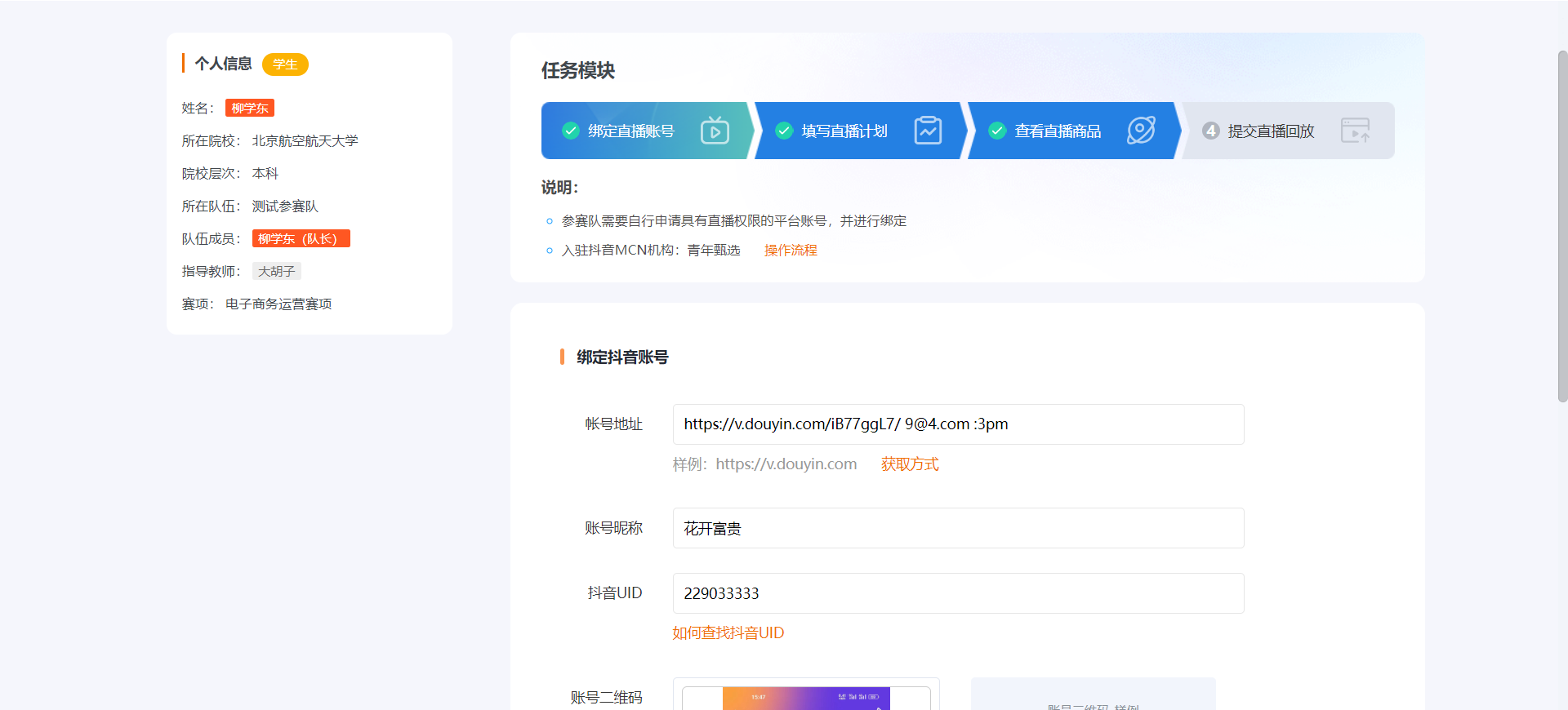This screenshot has width=1568, height=710.
Task: Click the 个人信息 panel heading
Action: 223,64
